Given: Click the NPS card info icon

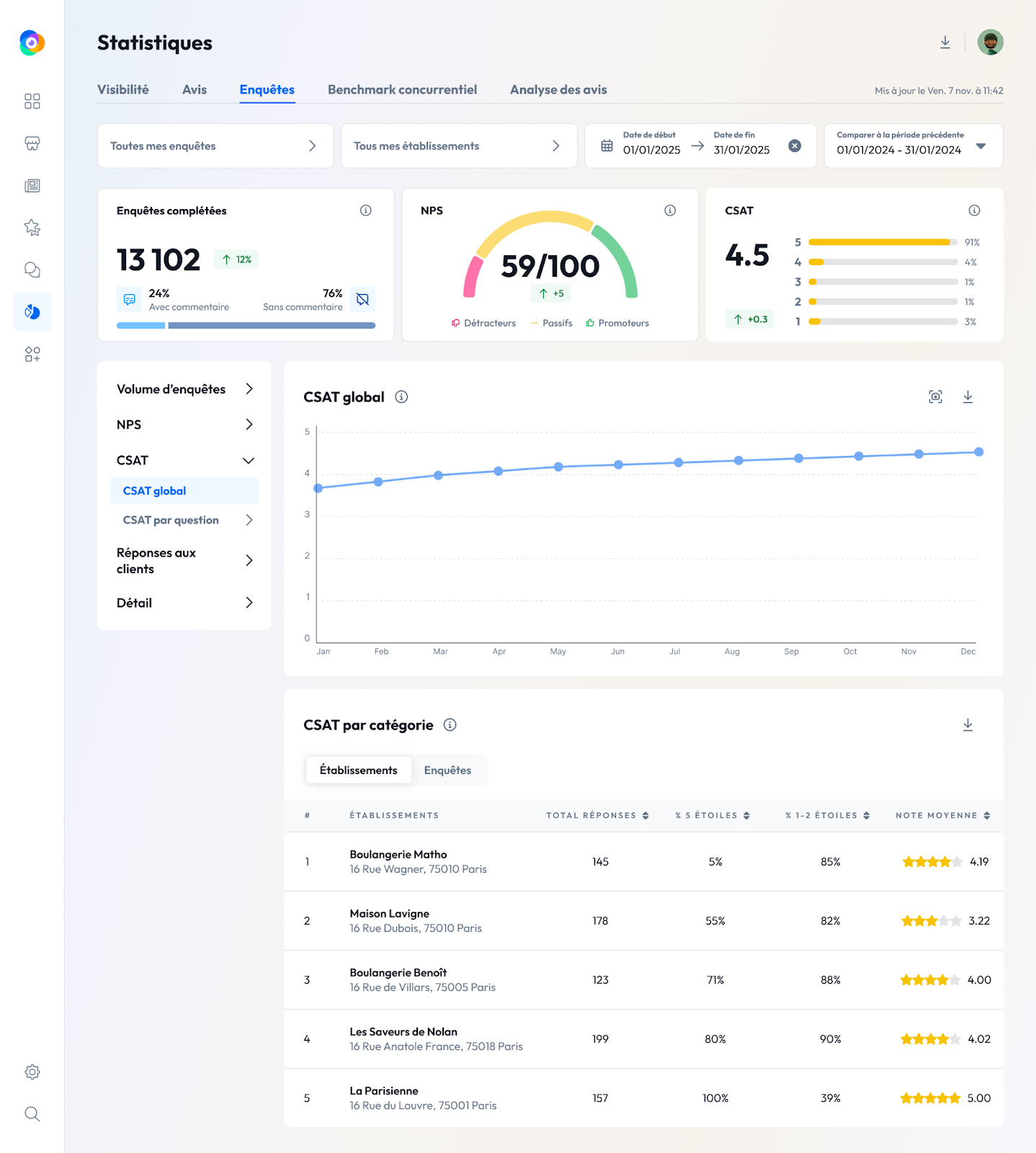Looking at the screenshot, I should click(x=670, y=210).
